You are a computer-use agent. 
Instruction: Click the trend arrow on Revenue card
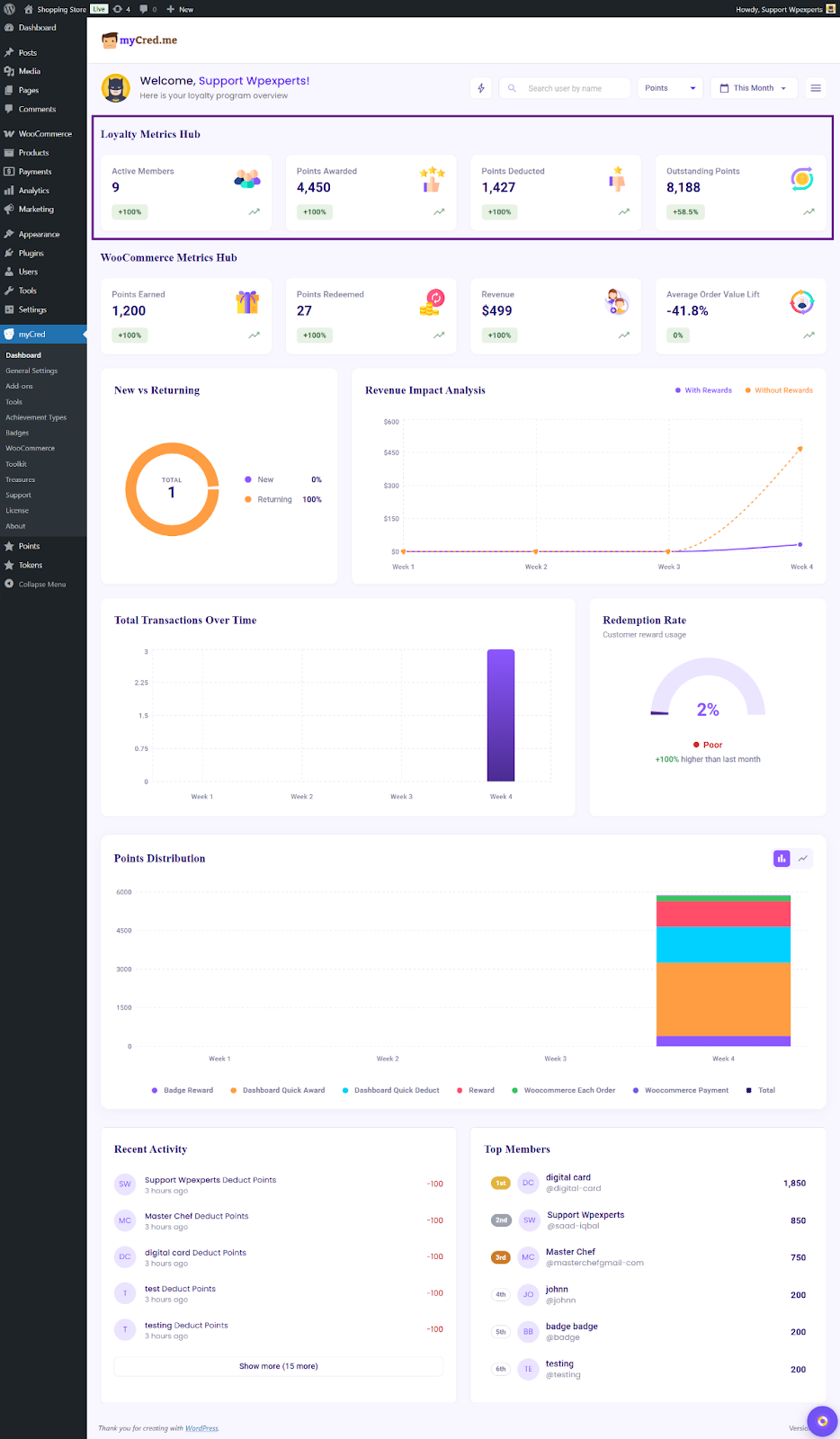624,335
